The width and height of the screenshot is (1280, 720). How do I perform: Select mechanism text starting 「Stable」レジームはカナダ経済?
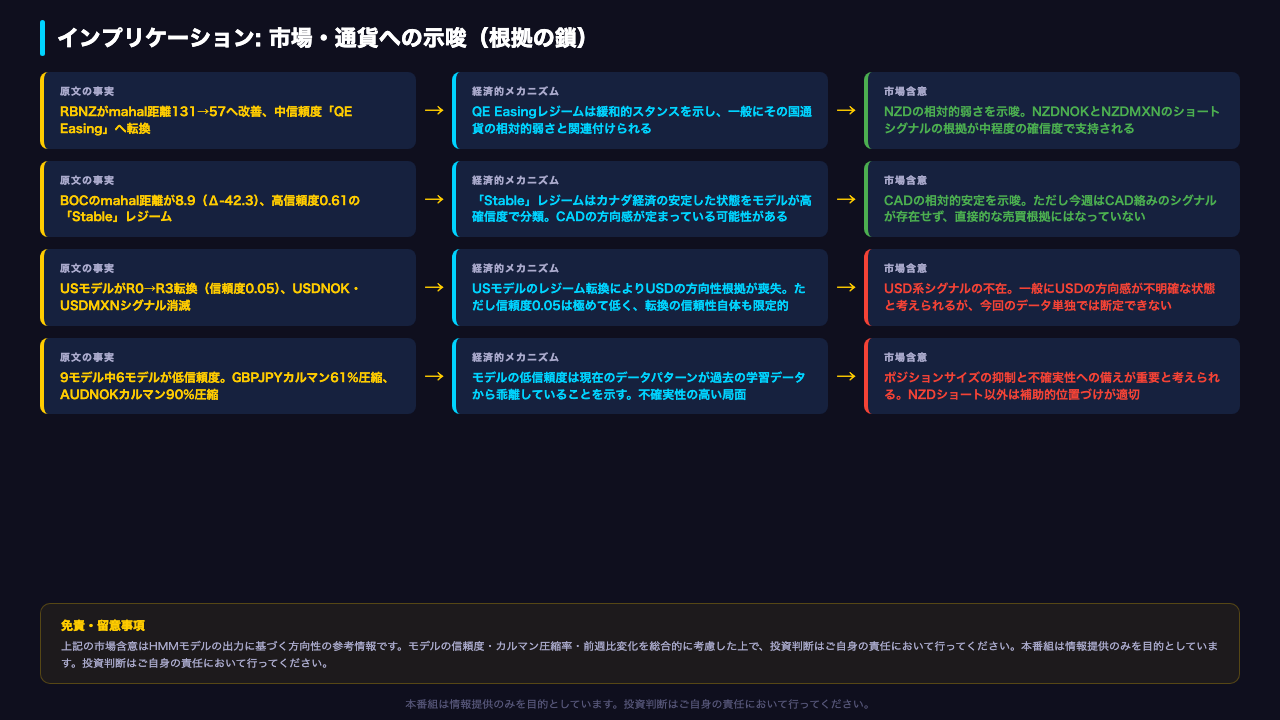click(642, 209)
